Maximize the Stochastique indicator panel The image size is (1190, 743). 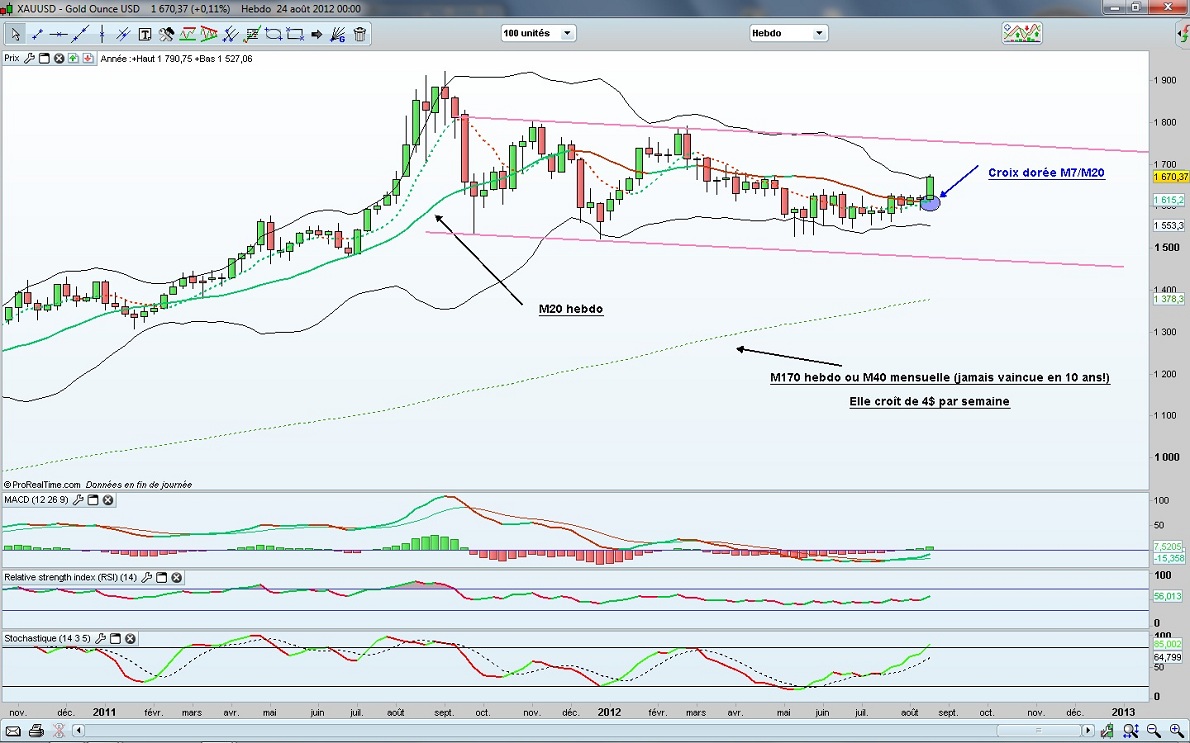pyautogui.click(x=115, y=638)
